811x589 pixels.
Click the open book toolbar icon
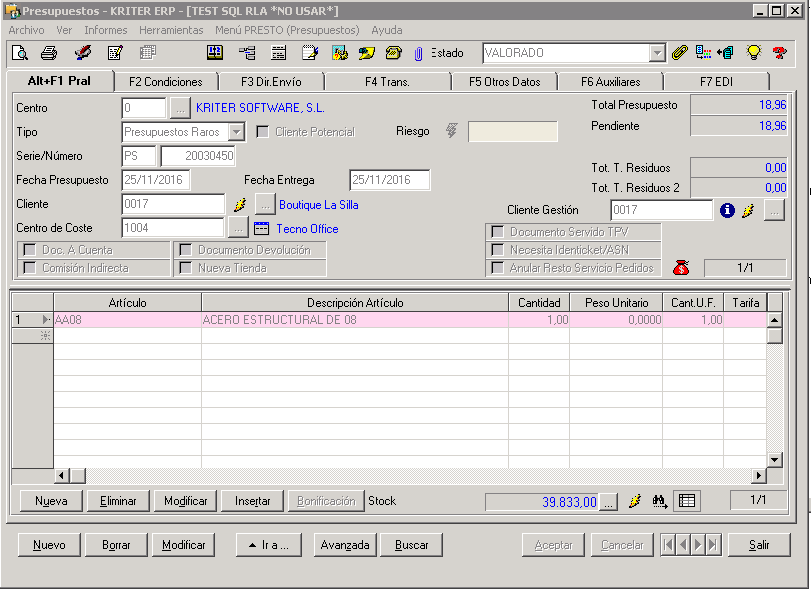[215, 53]
